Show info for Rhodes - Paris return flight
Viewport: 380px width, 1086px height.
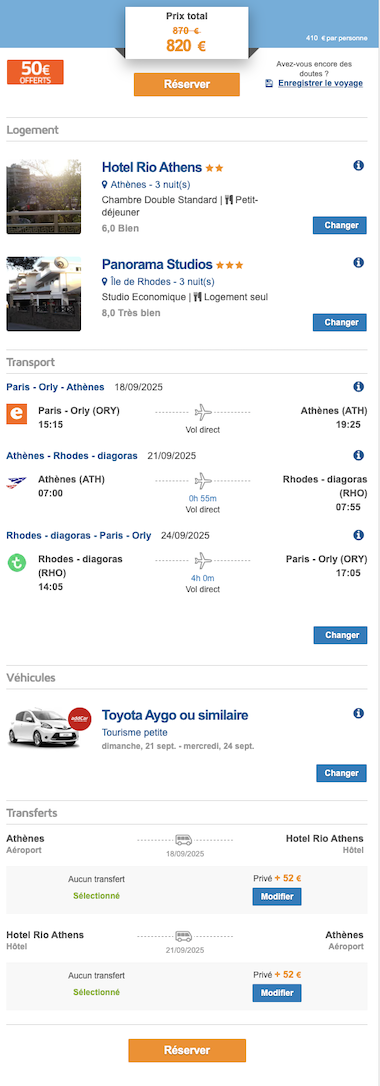[359, 535]
